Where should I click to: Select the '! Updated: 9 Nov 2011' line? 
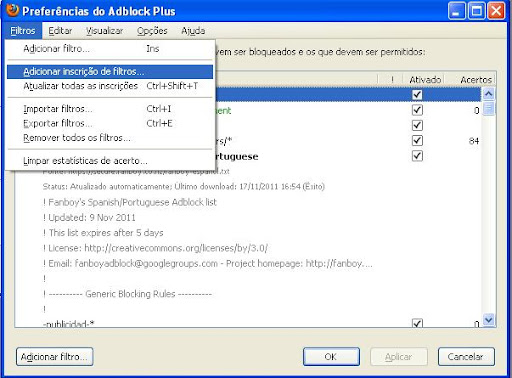(x=89, y=218)
